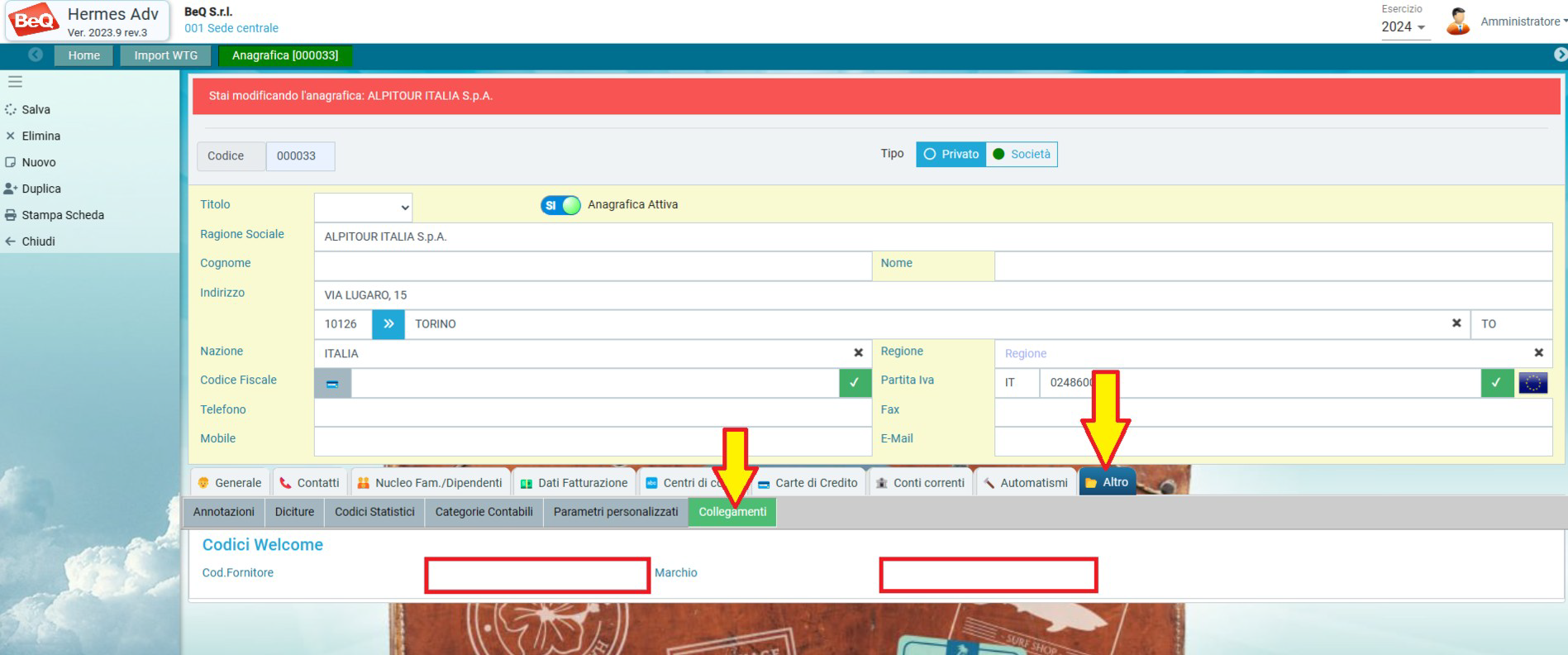Open the Automatismi tab
Viewport: 1568px width, 655px height.
coord(1026,483)
